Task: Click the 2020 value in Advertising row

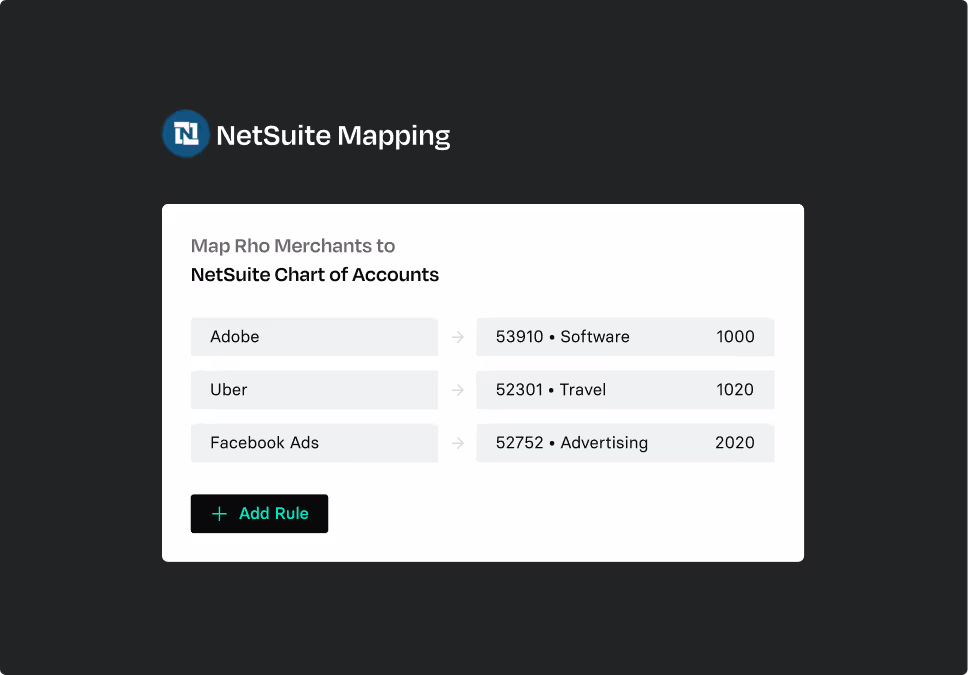Action: 734,443
